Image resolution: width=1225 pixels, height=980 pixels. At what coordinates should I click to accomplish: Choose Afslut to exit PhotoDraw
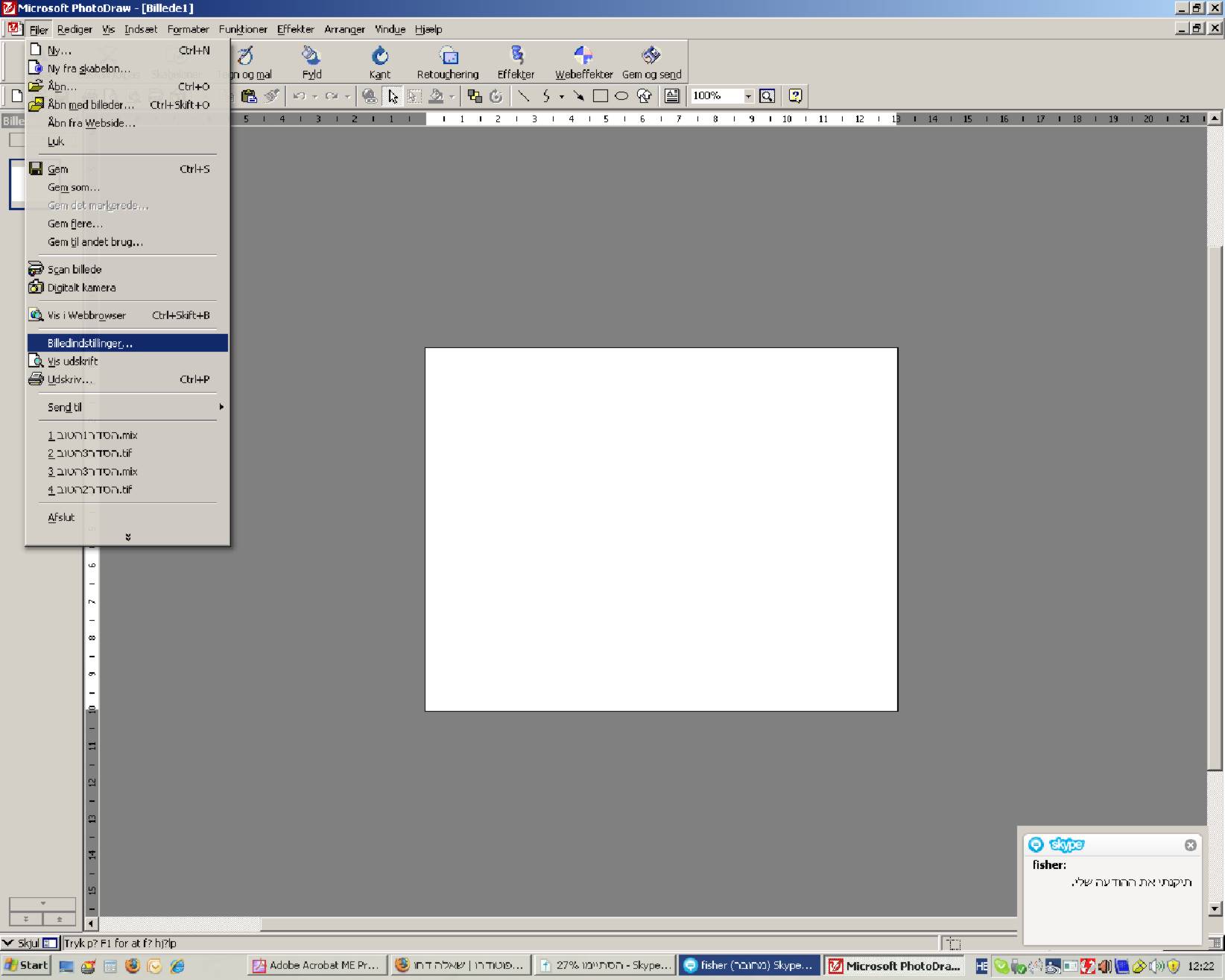[127, 517]
